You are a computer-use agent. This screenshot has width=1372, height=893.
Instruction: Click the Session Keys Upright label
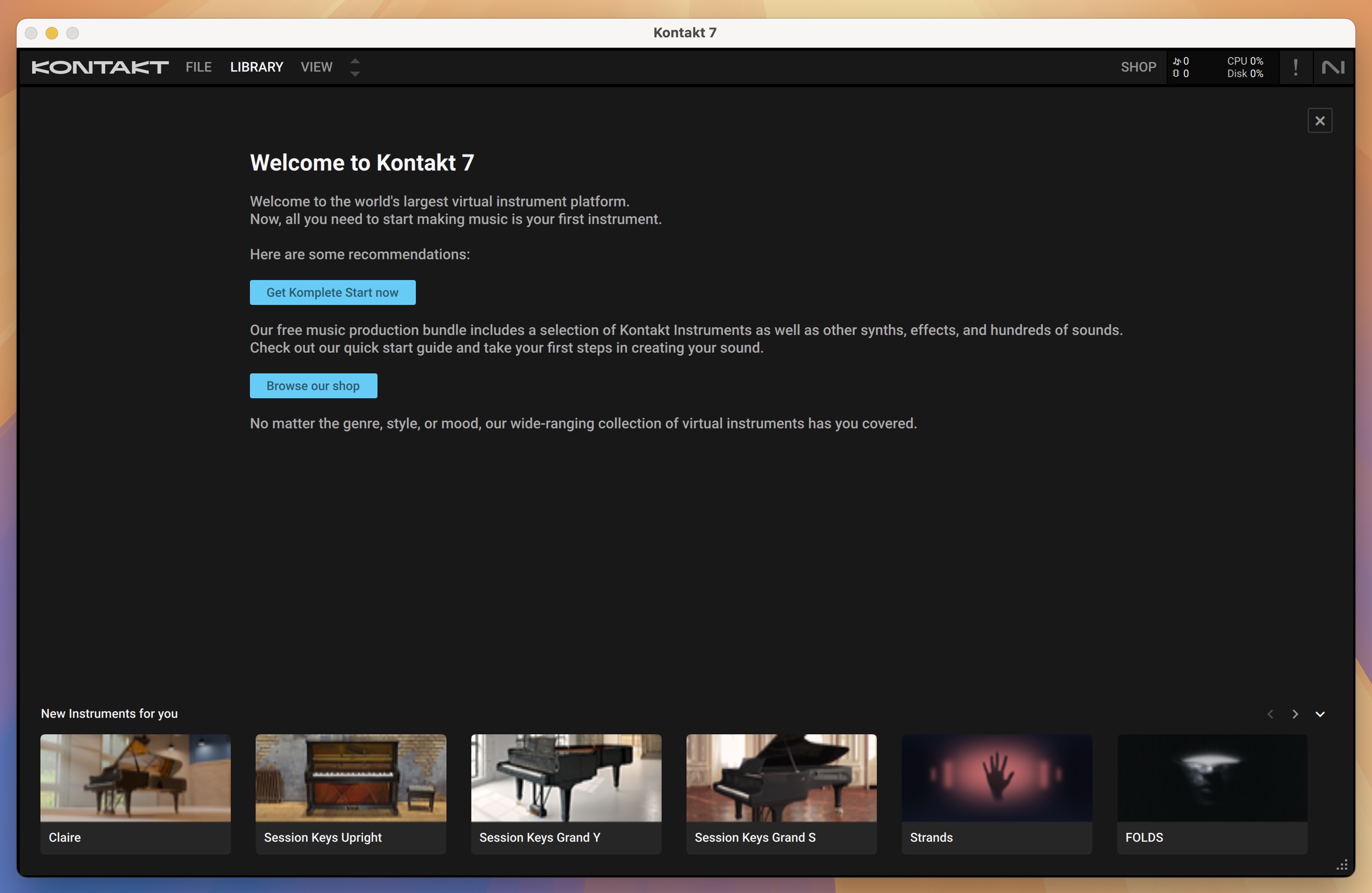[x=323, y=837]
